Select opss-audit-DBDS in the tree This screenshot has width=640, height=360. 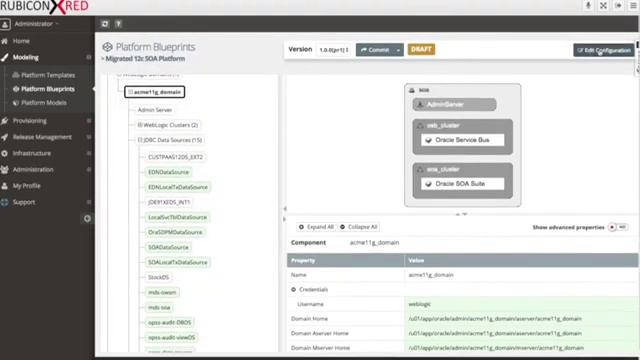click(169, 322)
